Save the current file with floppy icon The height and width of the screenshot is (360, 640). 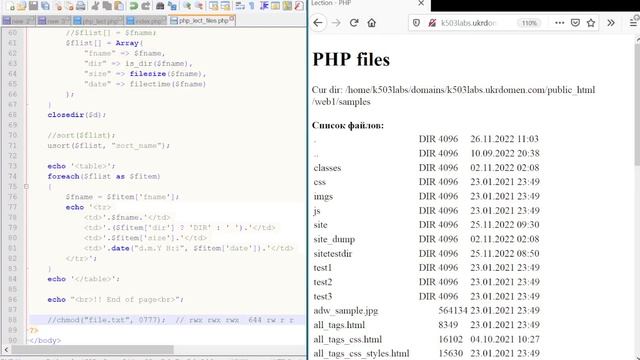click(33, 6)
